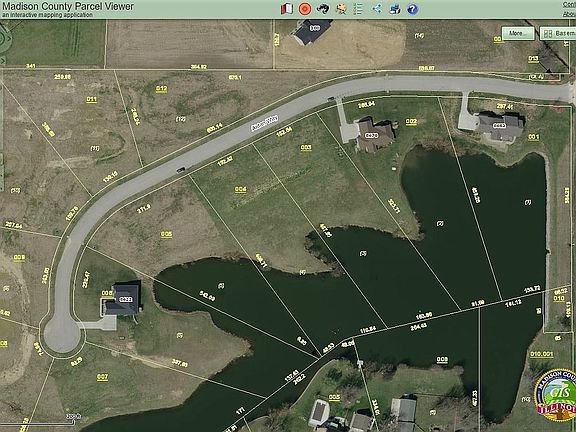Open the blue help question mark
The image size is (576, 432).
tap(413, 9)
